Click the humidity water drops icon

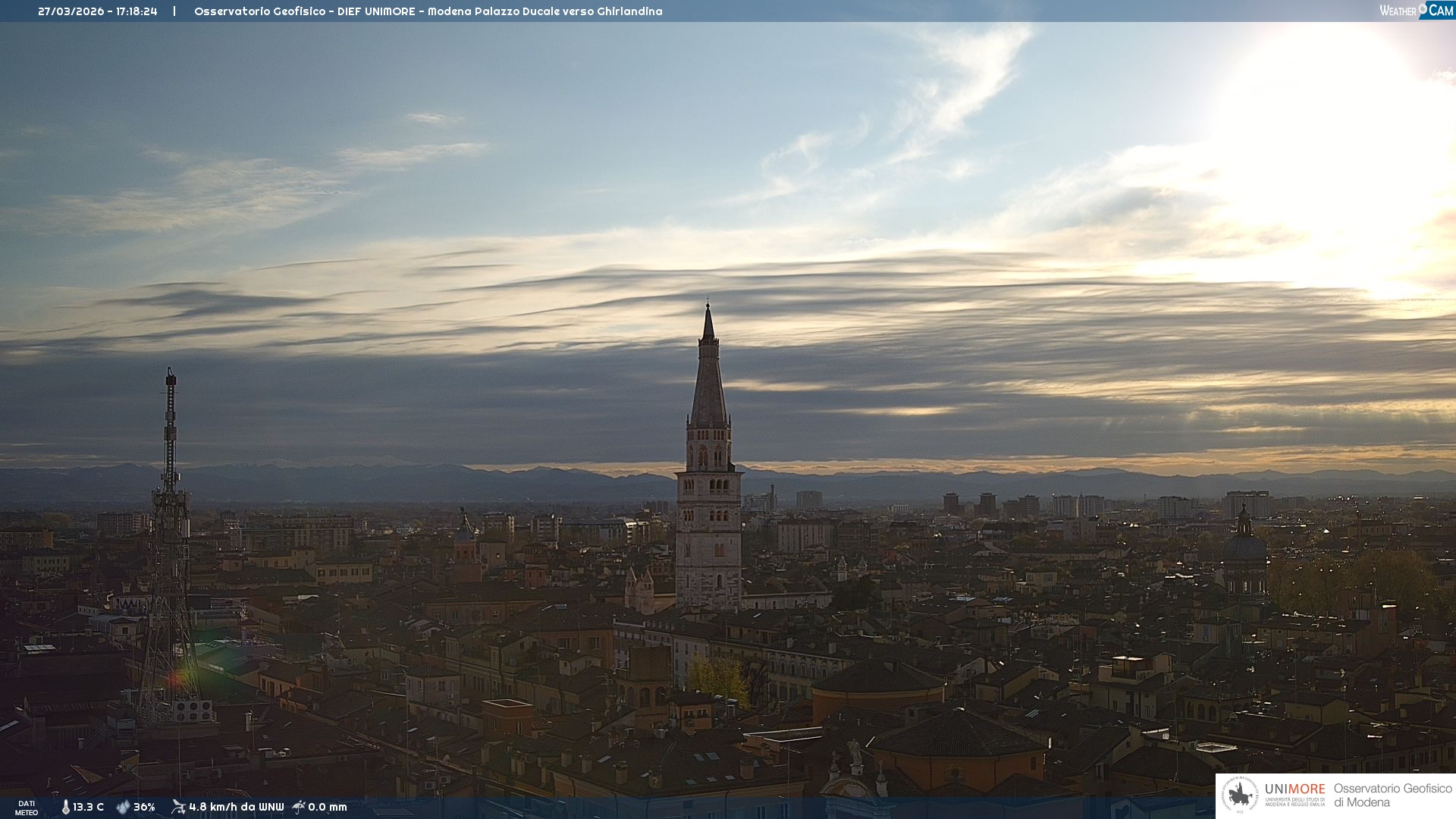(x=123, y=807)
